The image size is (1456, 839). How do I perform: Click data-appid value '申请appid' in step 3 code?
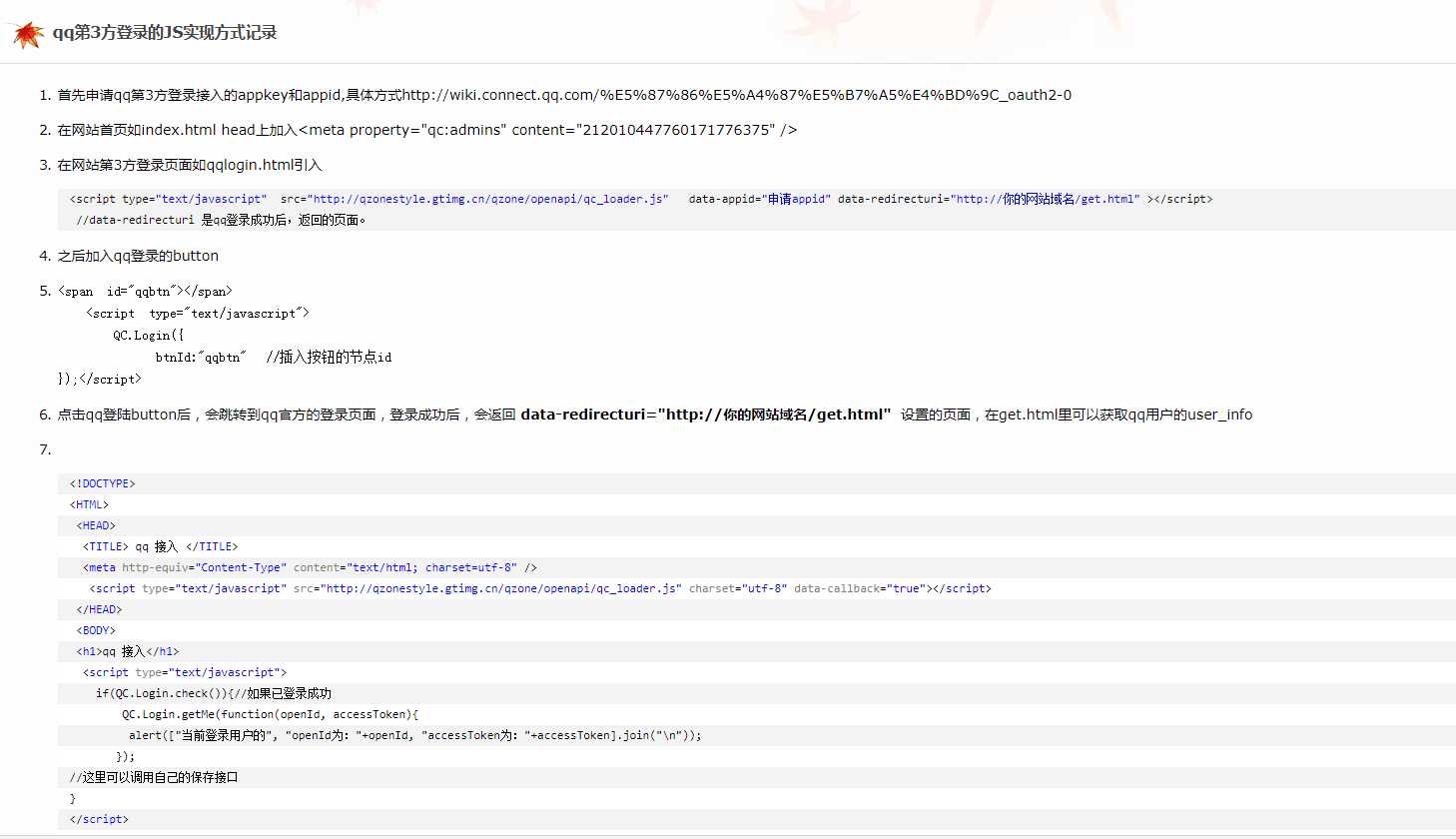pyautogui.click(x=797, y=199)
